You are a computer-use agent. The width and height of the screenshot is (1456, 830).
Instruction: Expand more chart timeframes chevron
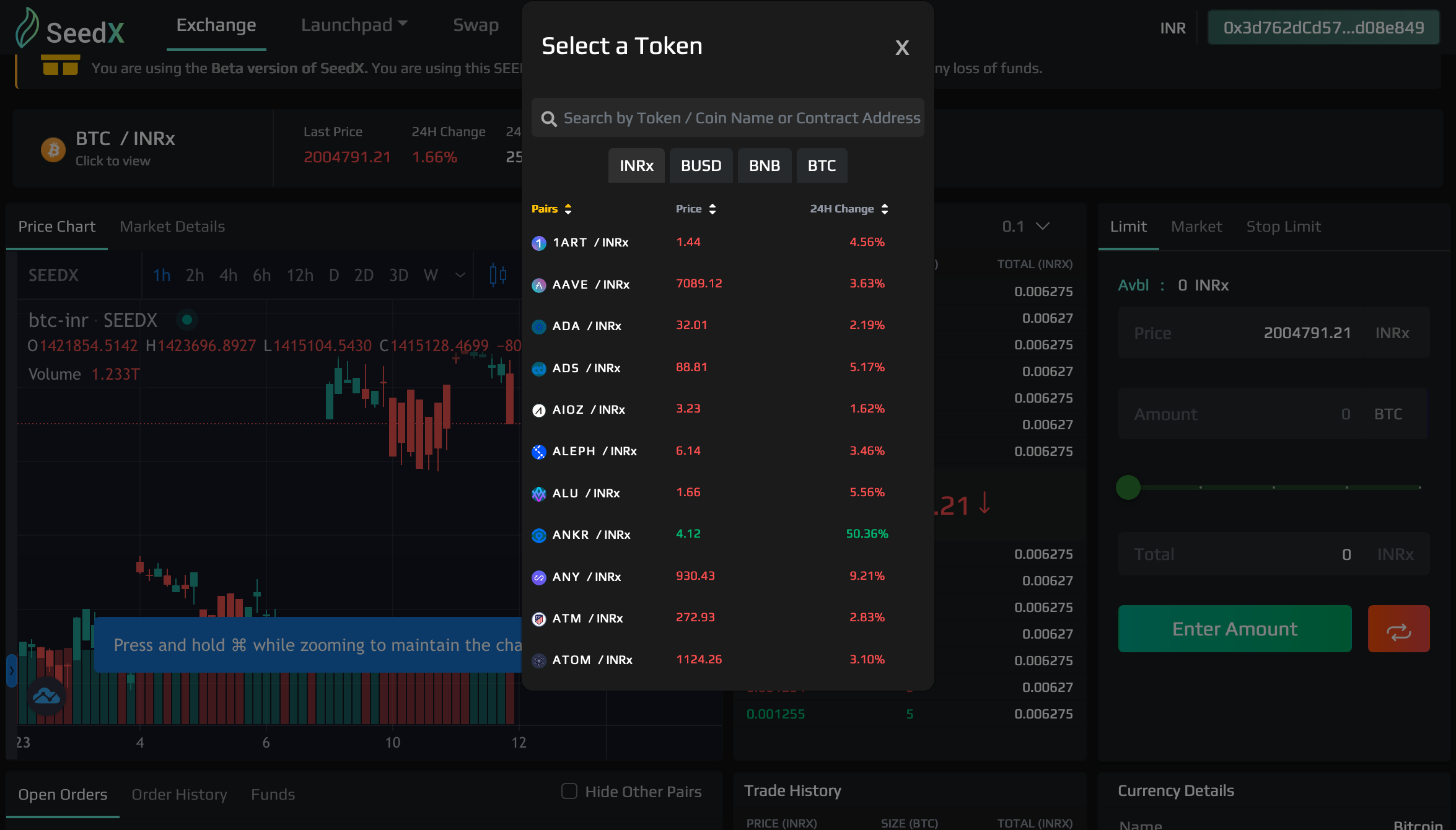click(460, 275)
